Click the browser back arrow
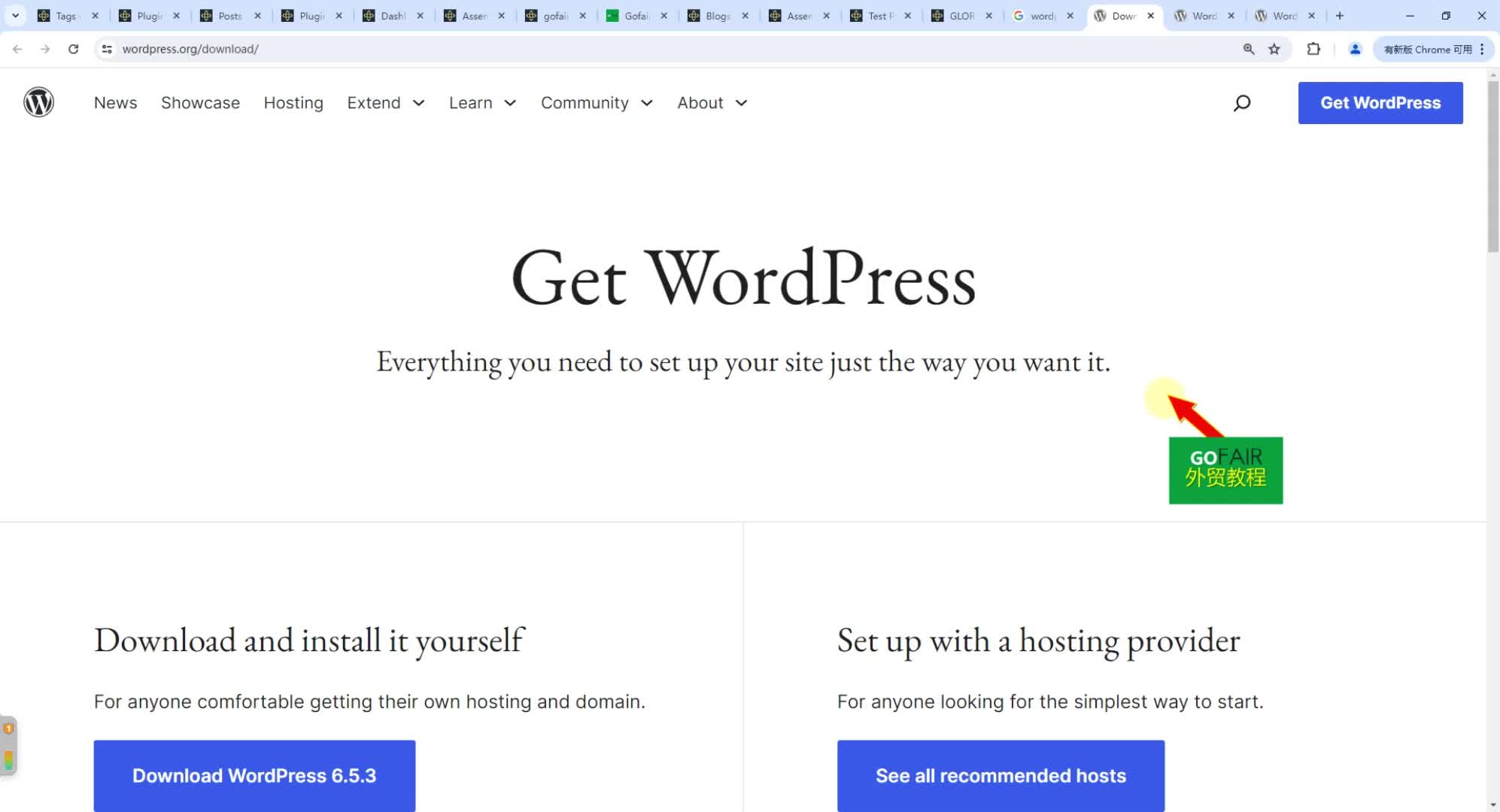Screen dimensions: 1500x812 pyautogui.click(x=17, y=49)
